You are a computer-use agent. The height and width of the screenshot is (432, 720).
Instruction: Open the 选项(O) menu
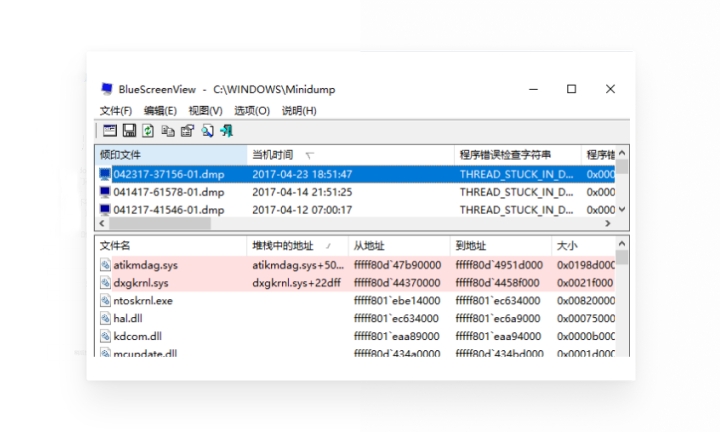tap(252, 111)
